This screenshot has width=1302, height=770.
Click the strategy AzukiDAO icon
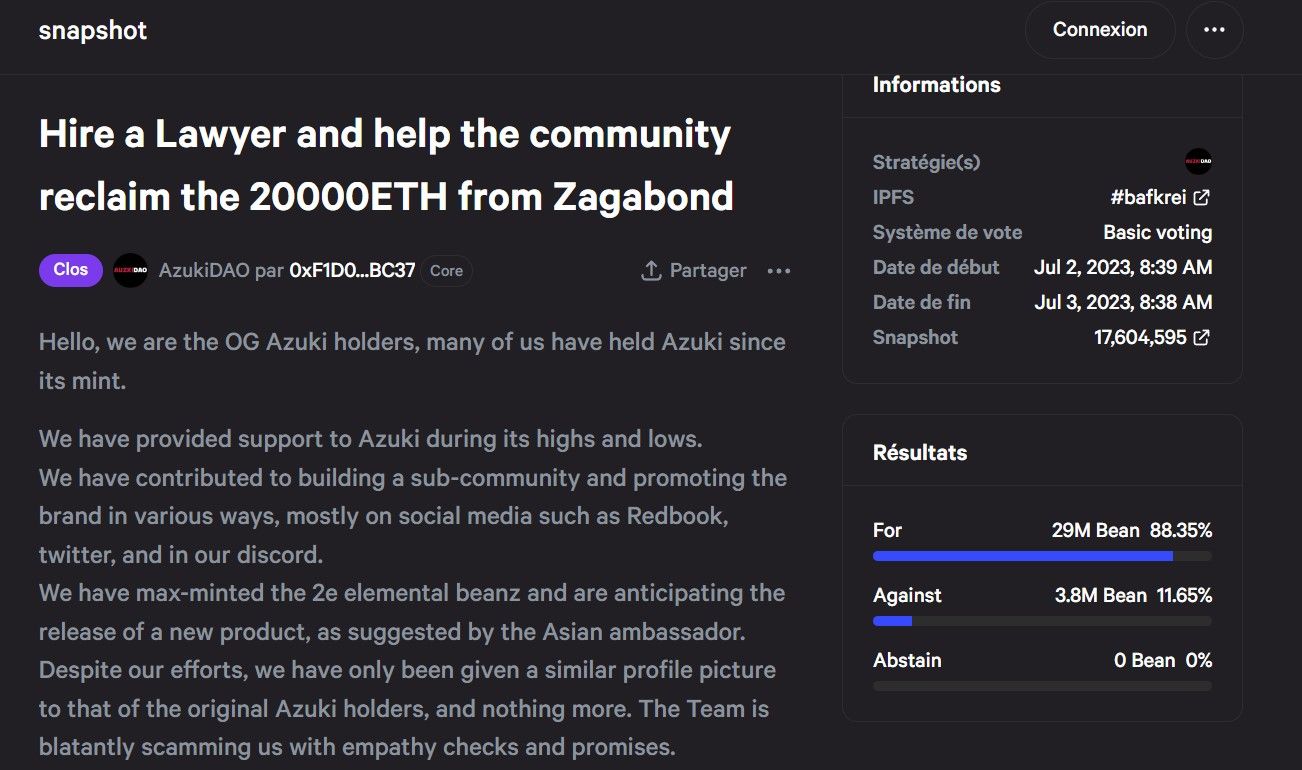pyautogui.click(x=1198, y=161)
